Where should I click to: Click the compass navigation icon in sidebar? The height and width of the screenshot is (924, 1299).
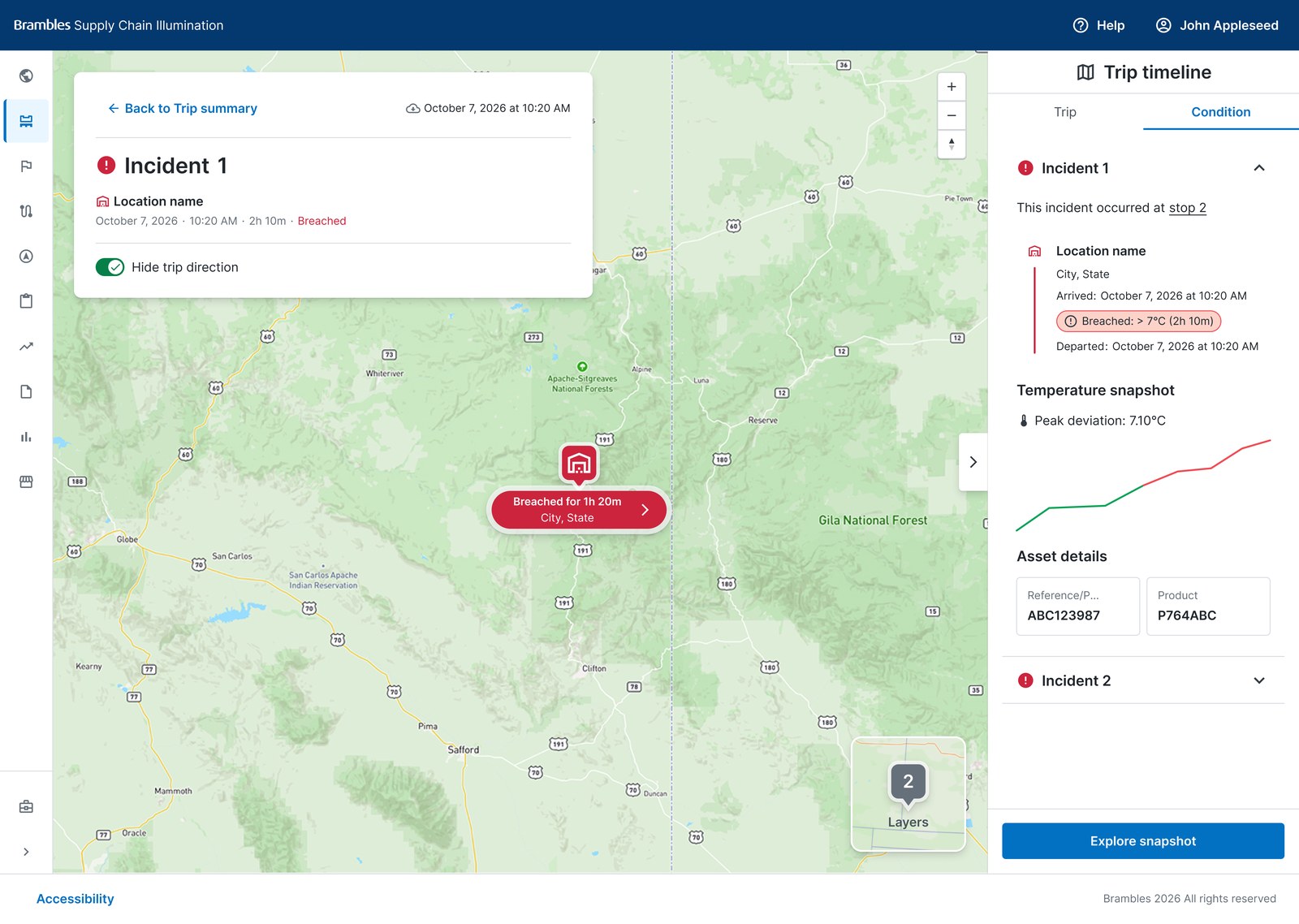tap(26, 257)
